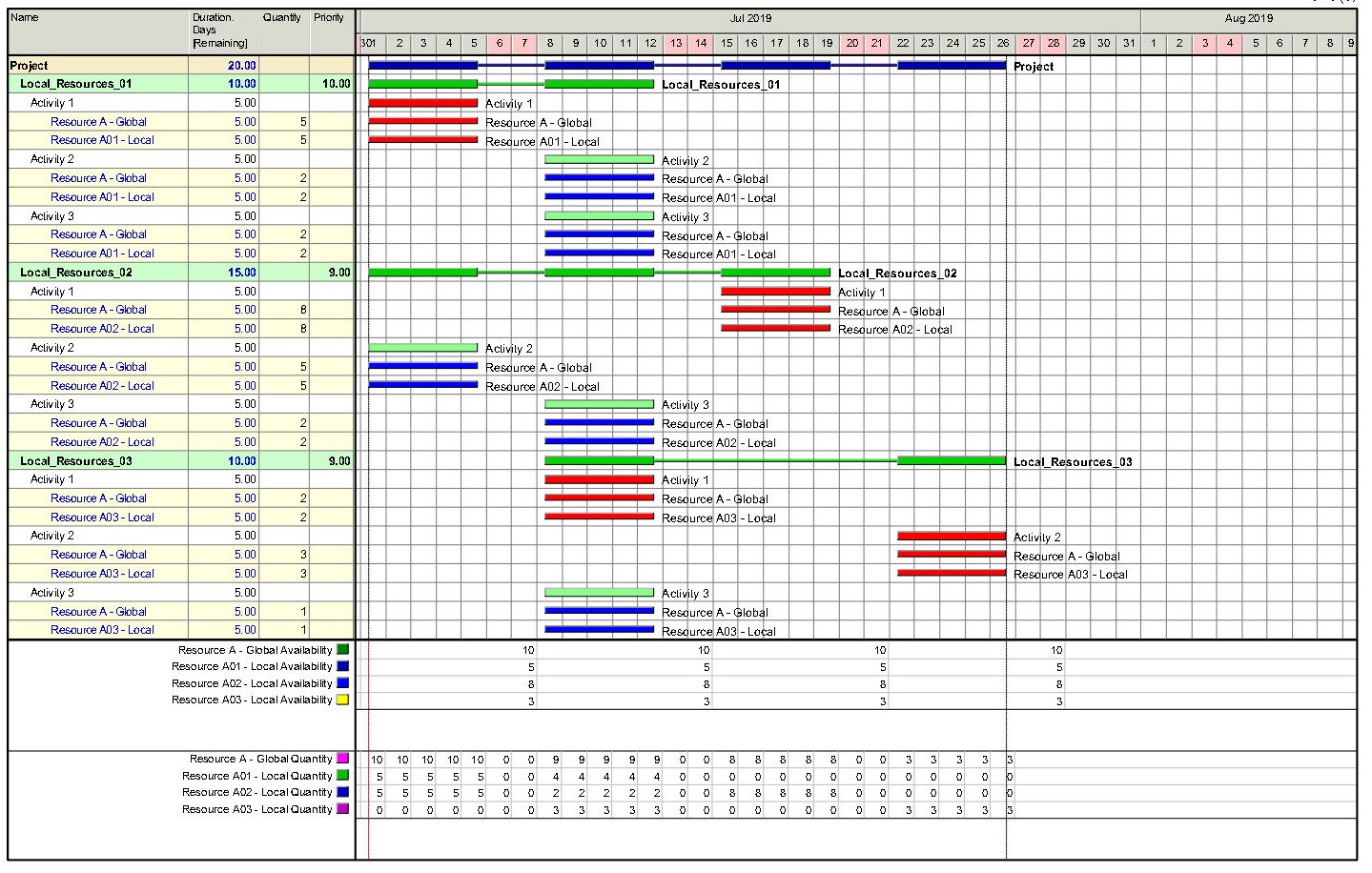
Task: Click the 'Project' bar label in Gantt chart
Action: point(1034,67)
